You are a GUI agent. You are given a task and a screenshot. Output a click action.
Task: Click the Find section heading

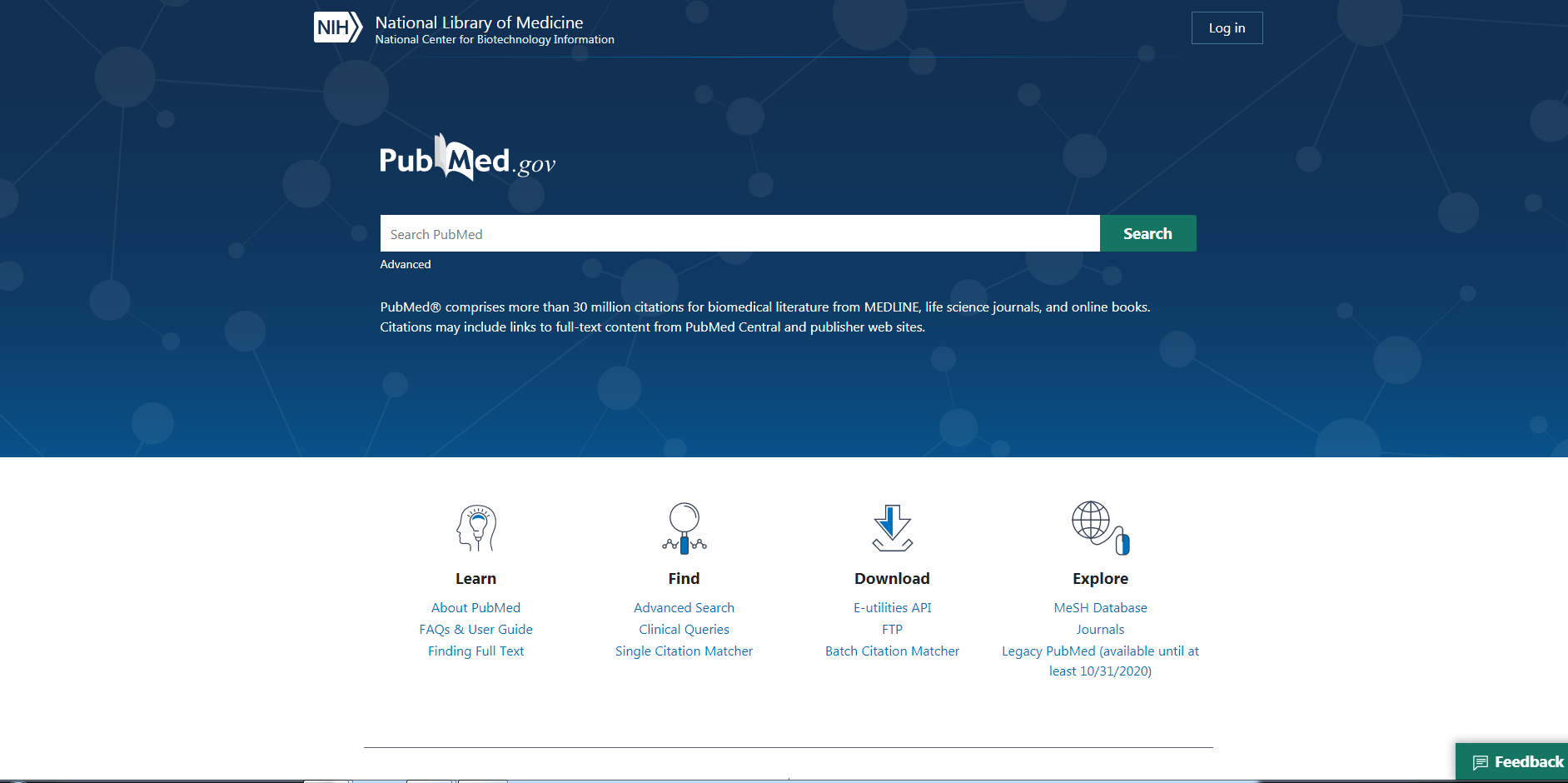click(684, 579)
